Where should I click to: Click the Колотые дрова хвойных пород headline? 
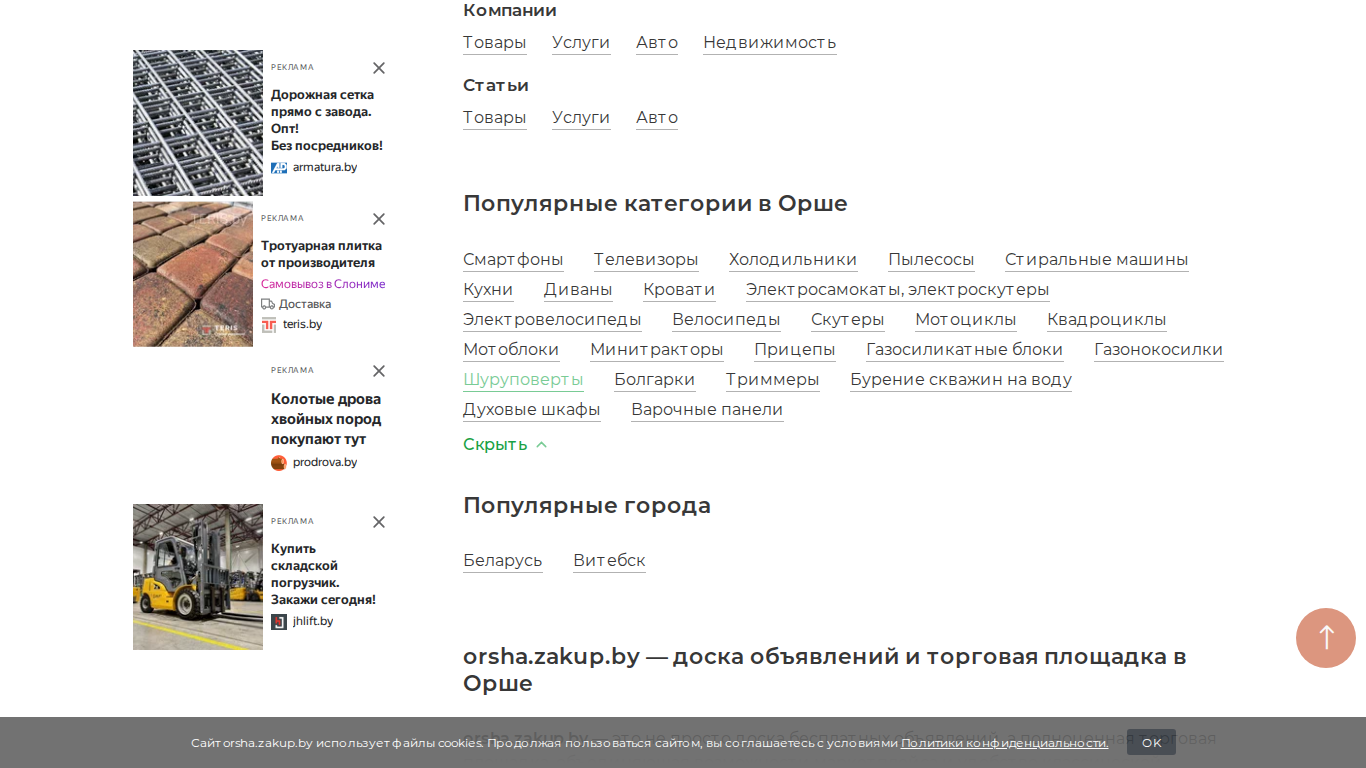[326, 419]
